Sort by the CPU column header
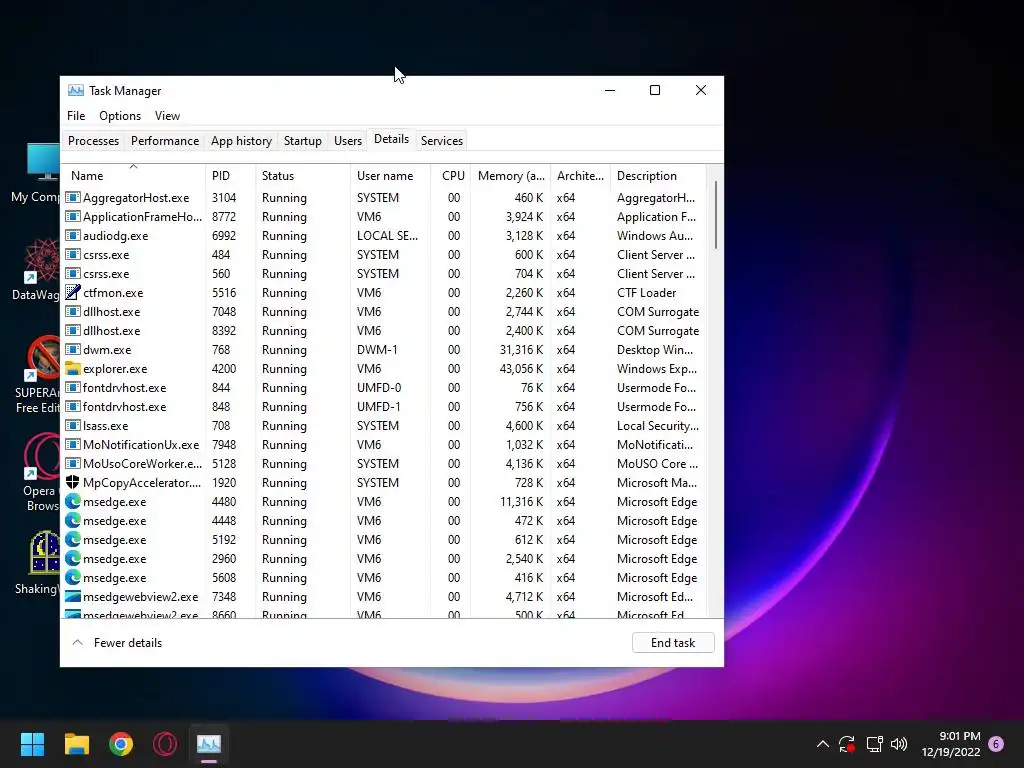This screenshot has height=768, width=1024. (451, 175)
